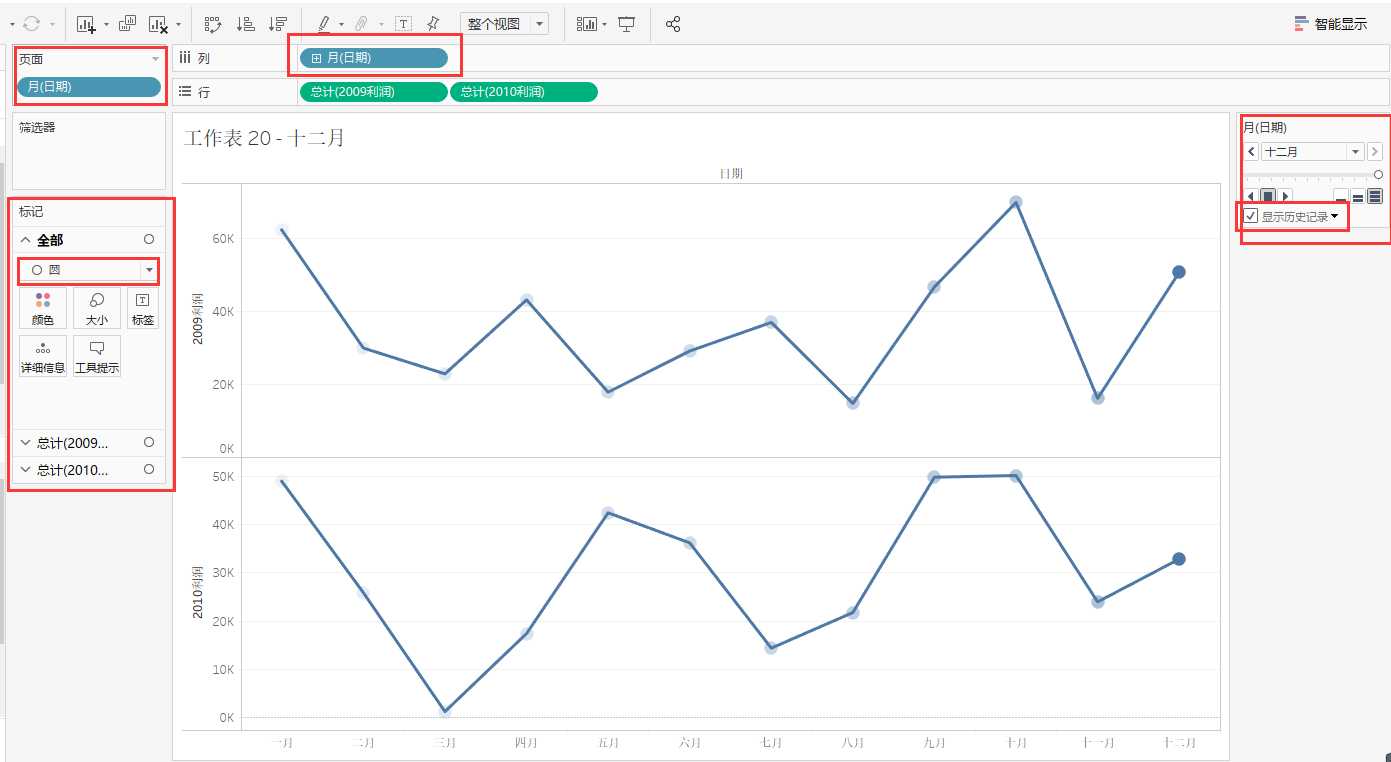This screenshot has height=762, width=1391.
Task: Swap rows and columns using toolbar icon
Action: (213, 23)
